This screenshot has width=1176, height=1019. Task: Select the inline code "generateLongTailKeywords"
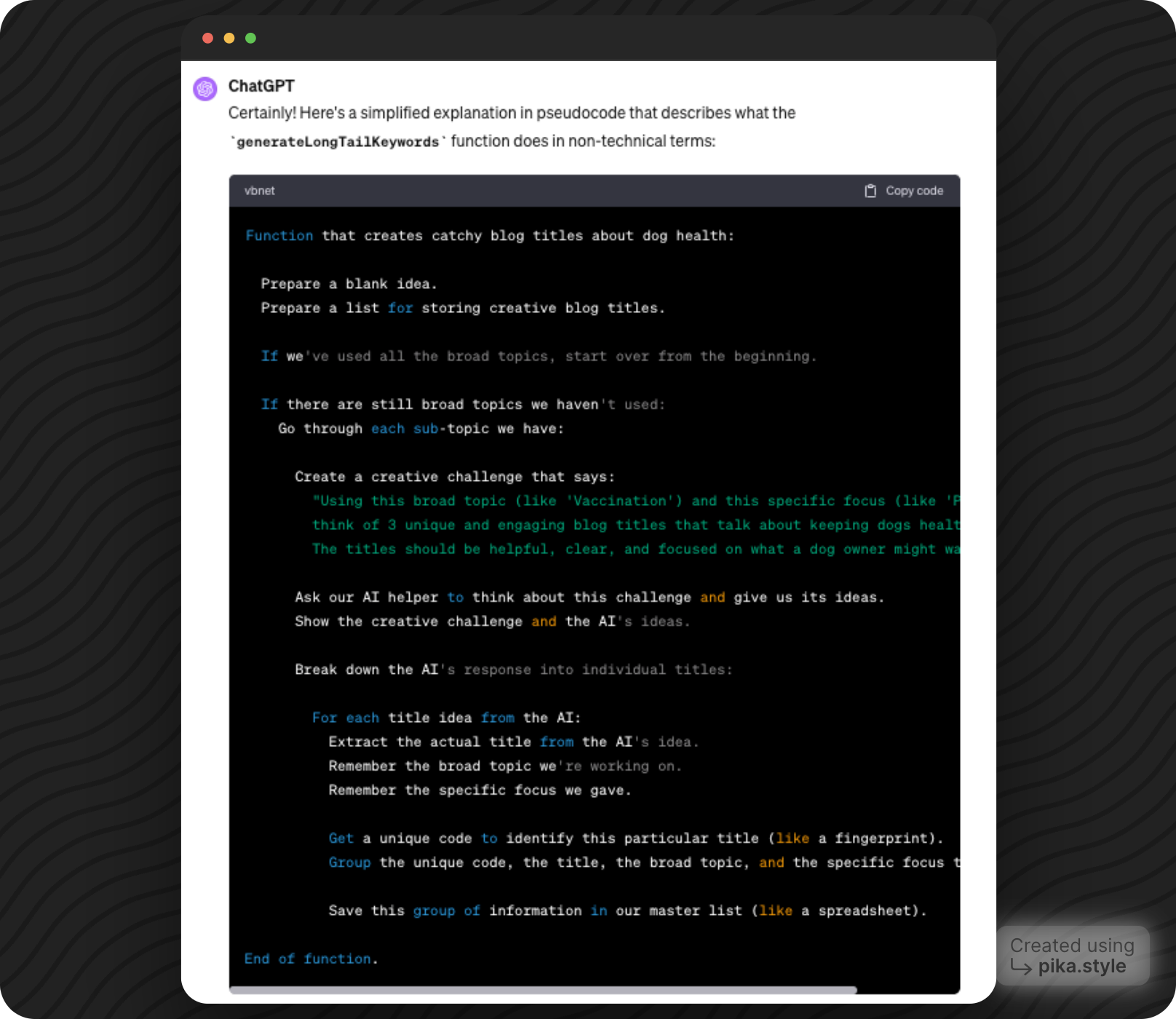point(338,142)
